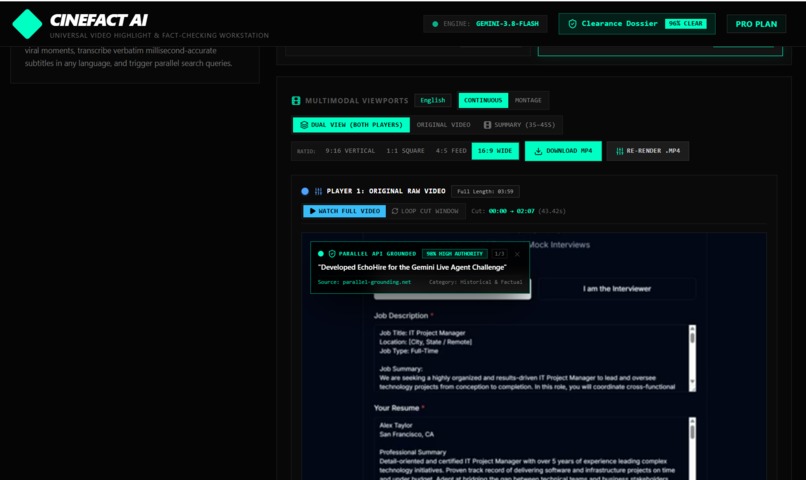The height and width of the screenshot is (480, 806).
Task: Select the Summary (35-45s) tab
Action: coord(519,125)
